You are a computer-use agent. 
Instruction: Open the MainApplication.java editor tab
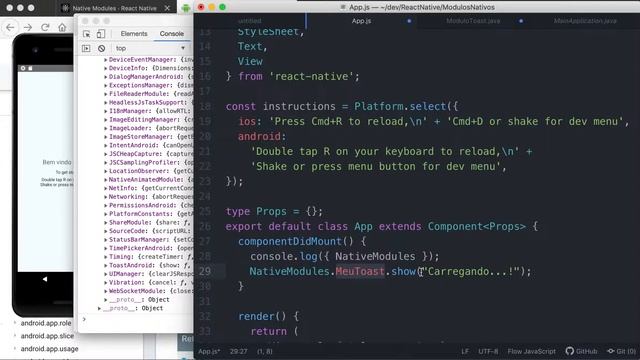[x=585, y=21]
